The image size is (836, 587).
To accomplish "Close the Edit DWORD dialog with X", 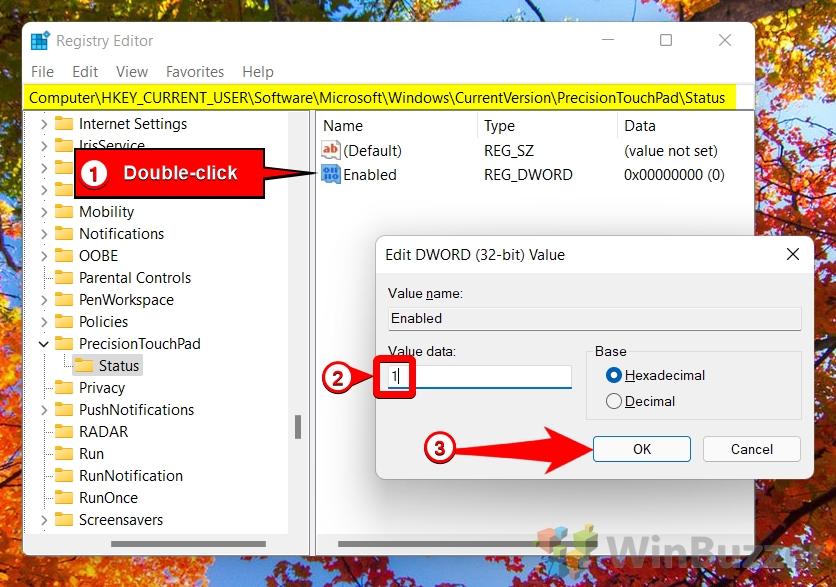I will [x=793, y=254].
